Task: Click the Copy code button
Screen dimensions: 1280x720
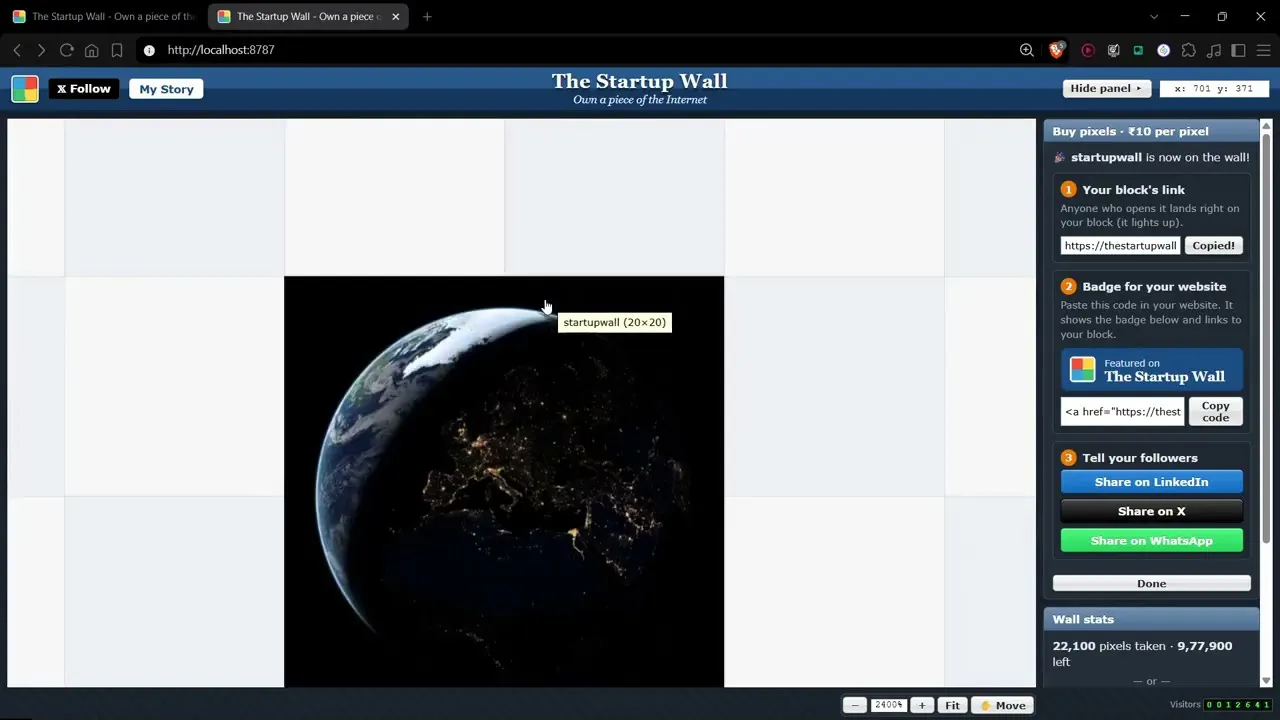Action: [1215, 411]
